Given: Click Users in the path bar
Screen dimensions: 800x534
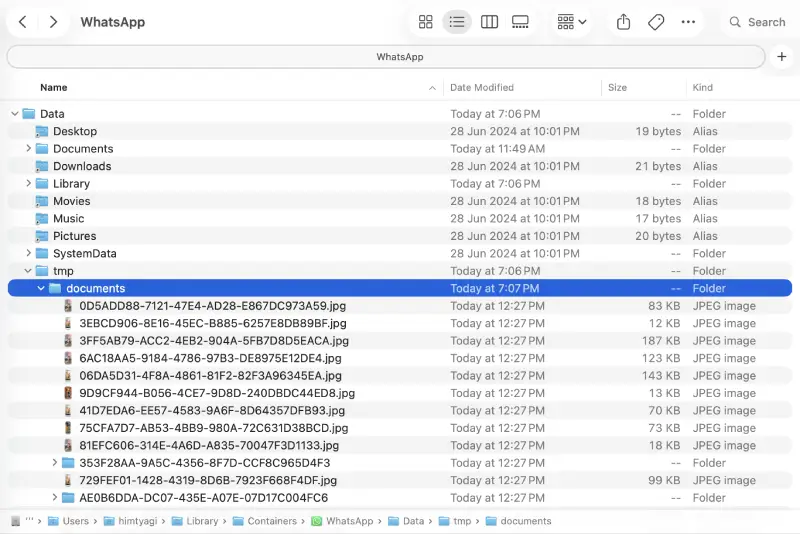Looking at the screenshot, I should pyautogui.click(x=76, y=521).
